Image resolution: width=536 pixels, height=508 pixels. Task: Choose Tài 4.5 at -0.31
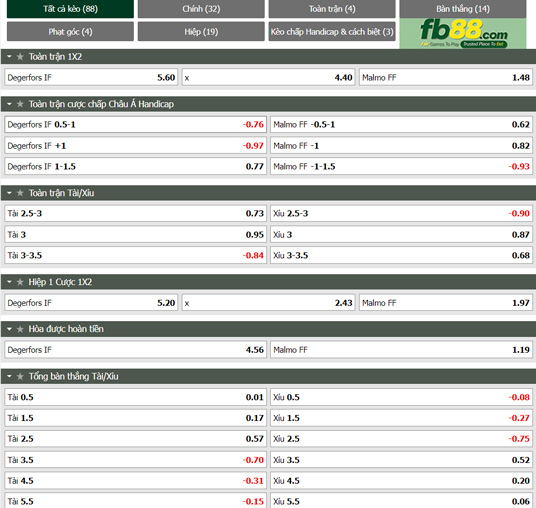135,481
